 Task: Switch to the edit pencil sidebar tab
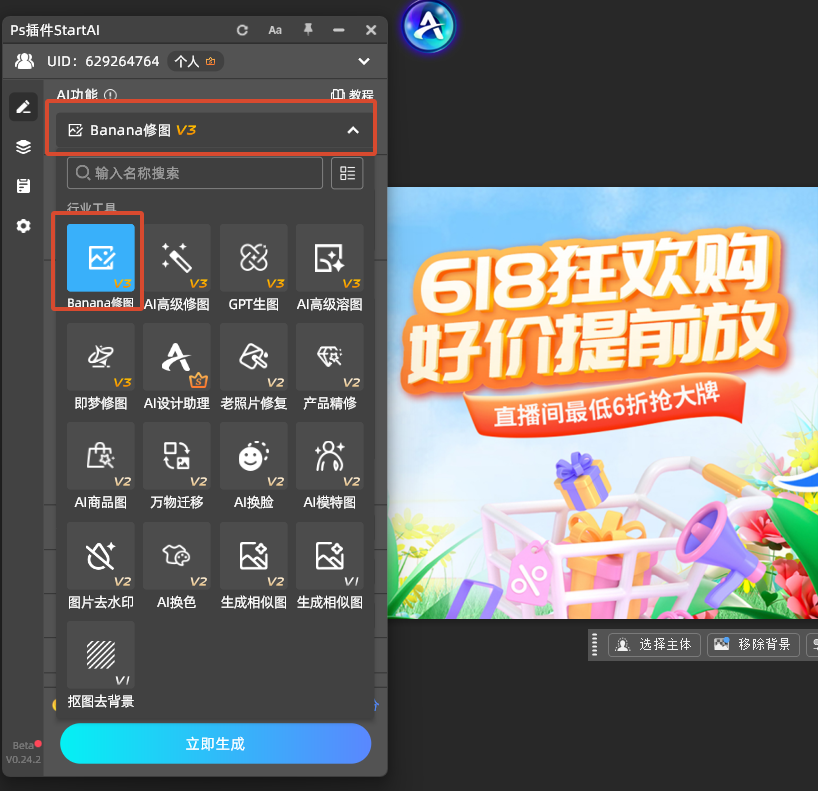point(23,107)
